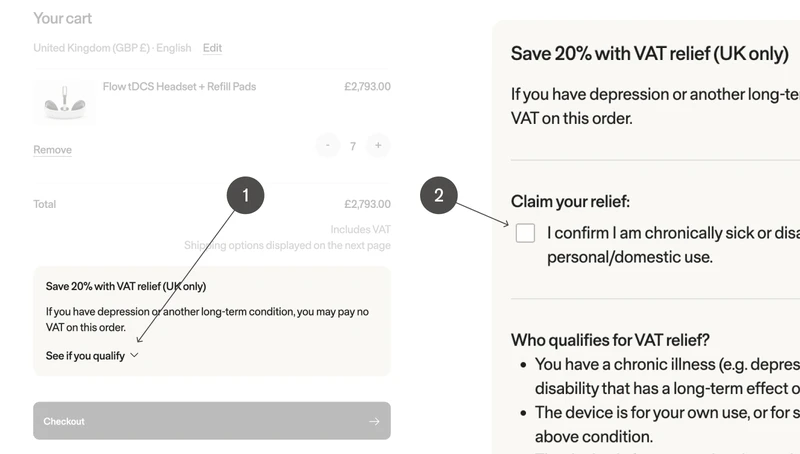
Task: Click the quantity value 7 field
Action: [353, 146]
